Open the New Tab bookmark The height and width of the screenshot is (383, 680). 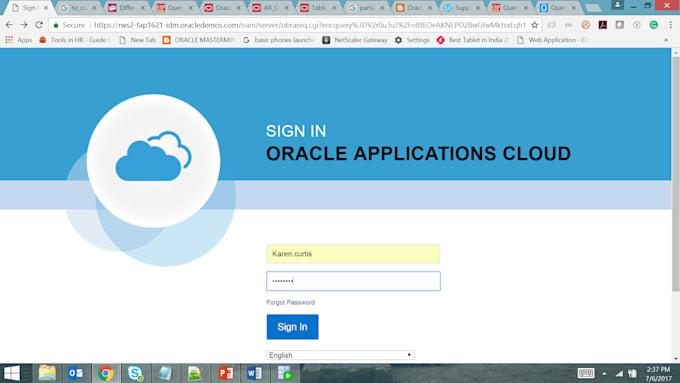137,40
